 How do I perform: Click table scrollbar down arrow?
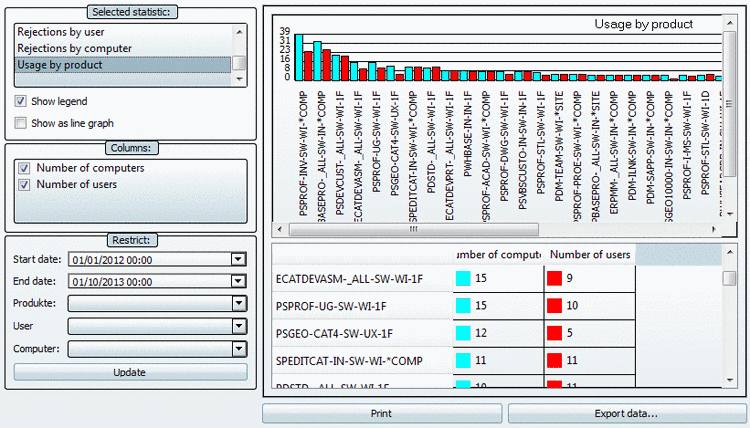pyautogui.click(x=729, y=380)
